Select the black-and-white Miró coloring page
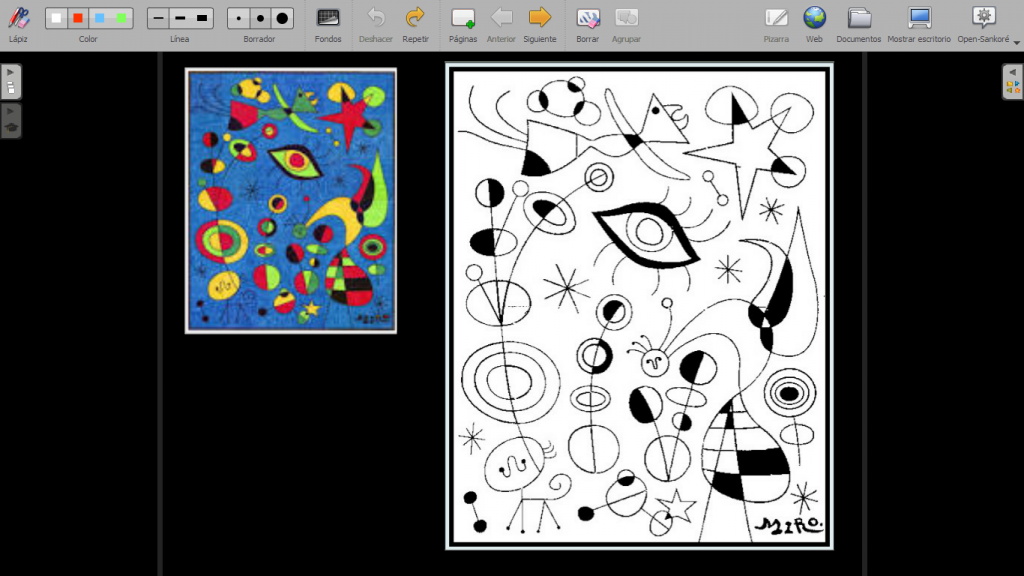The width and height of the screenshot is (1024, 576). pyautogui.click(x=639, y=306)
